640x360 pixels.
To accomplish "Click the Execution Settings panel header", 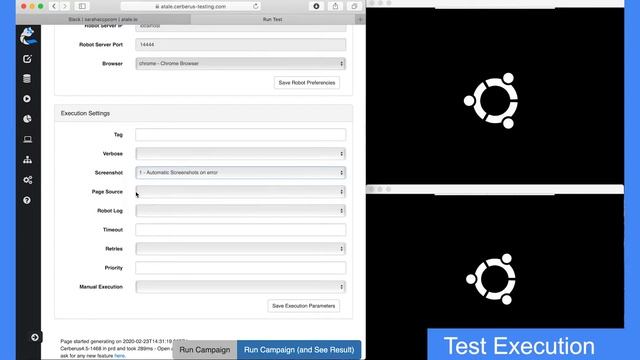I will click(204, 113).
